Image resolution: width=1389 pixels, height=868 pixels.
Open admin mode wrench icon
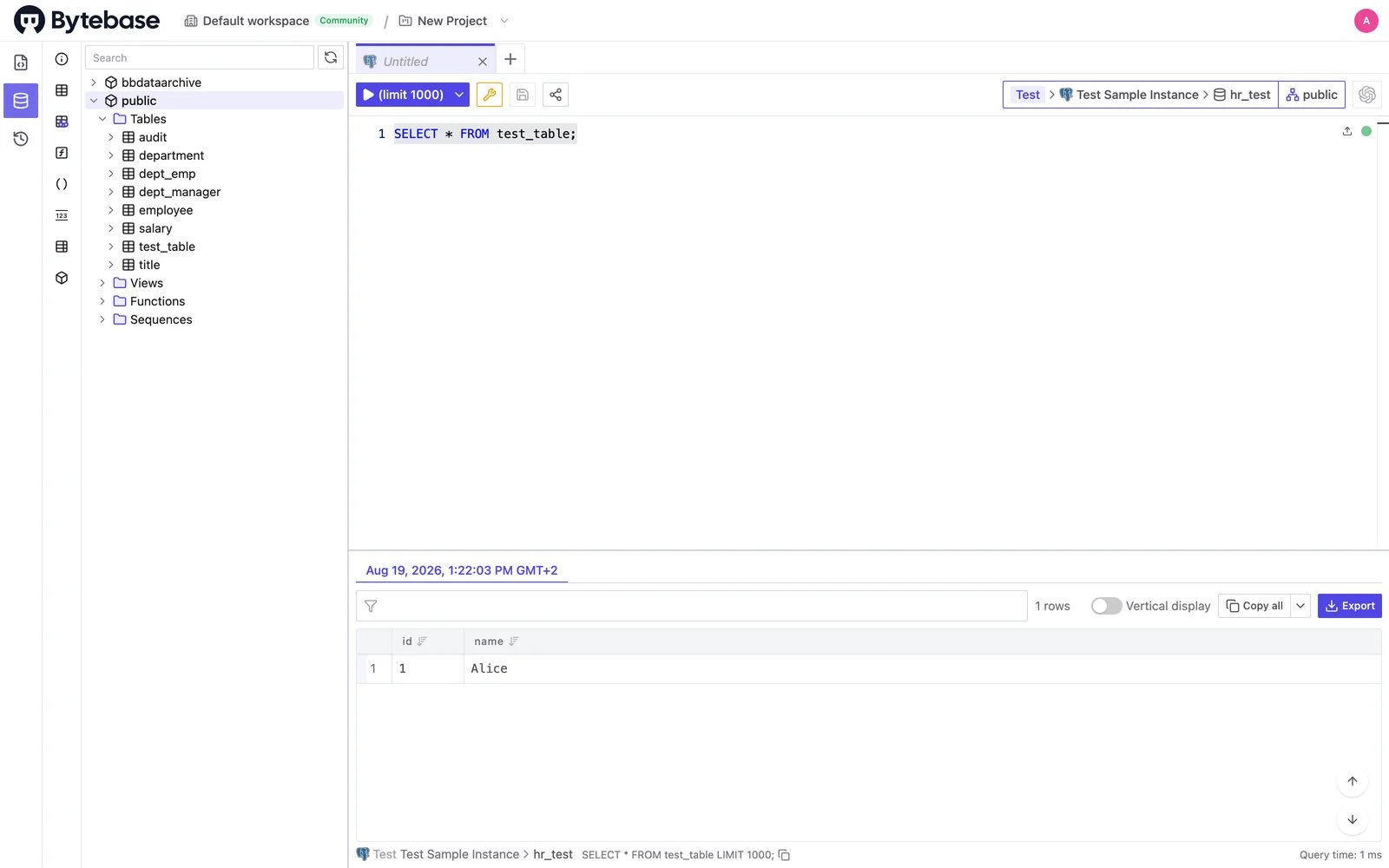[x=490, y=95]
